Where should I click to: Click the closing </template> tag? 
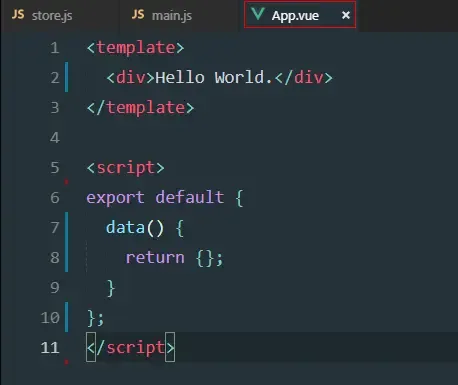[x=140, y=108]
